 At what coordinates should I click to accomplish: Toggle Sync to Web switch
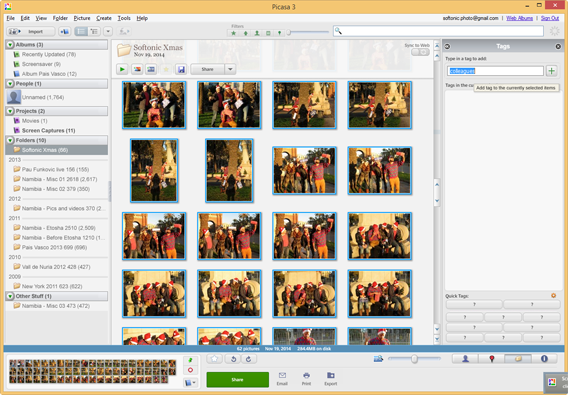pyautogui.click(x=420, y=52)
